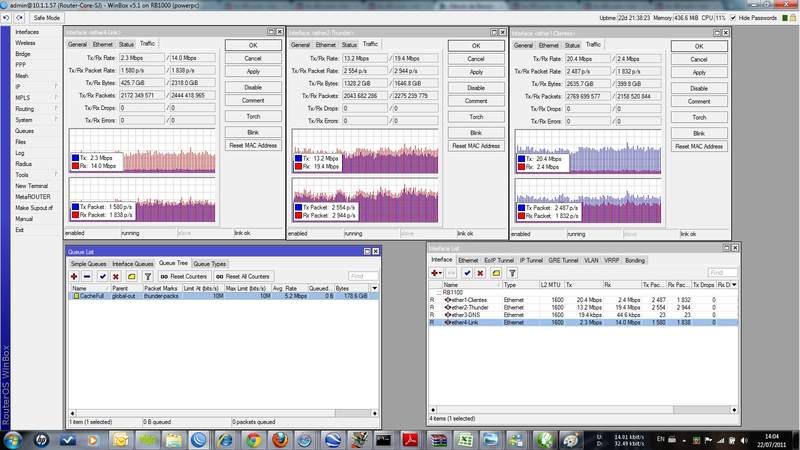This screenshot has width=800, height=450.
Task: Click the ether1-Clientes interface row icon
Action: (x=447, y=300)
